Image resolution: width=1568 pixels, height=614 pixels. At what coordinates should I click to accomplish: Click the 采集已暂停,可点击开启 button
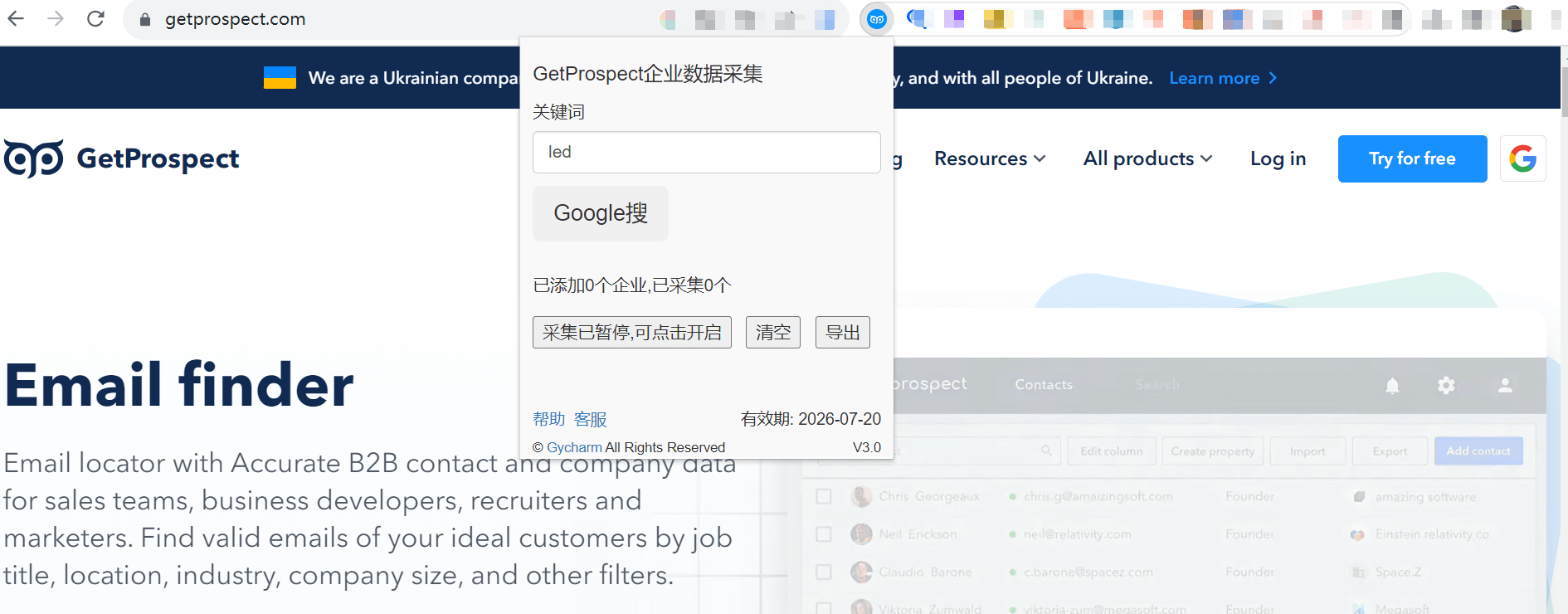[632, 332]
